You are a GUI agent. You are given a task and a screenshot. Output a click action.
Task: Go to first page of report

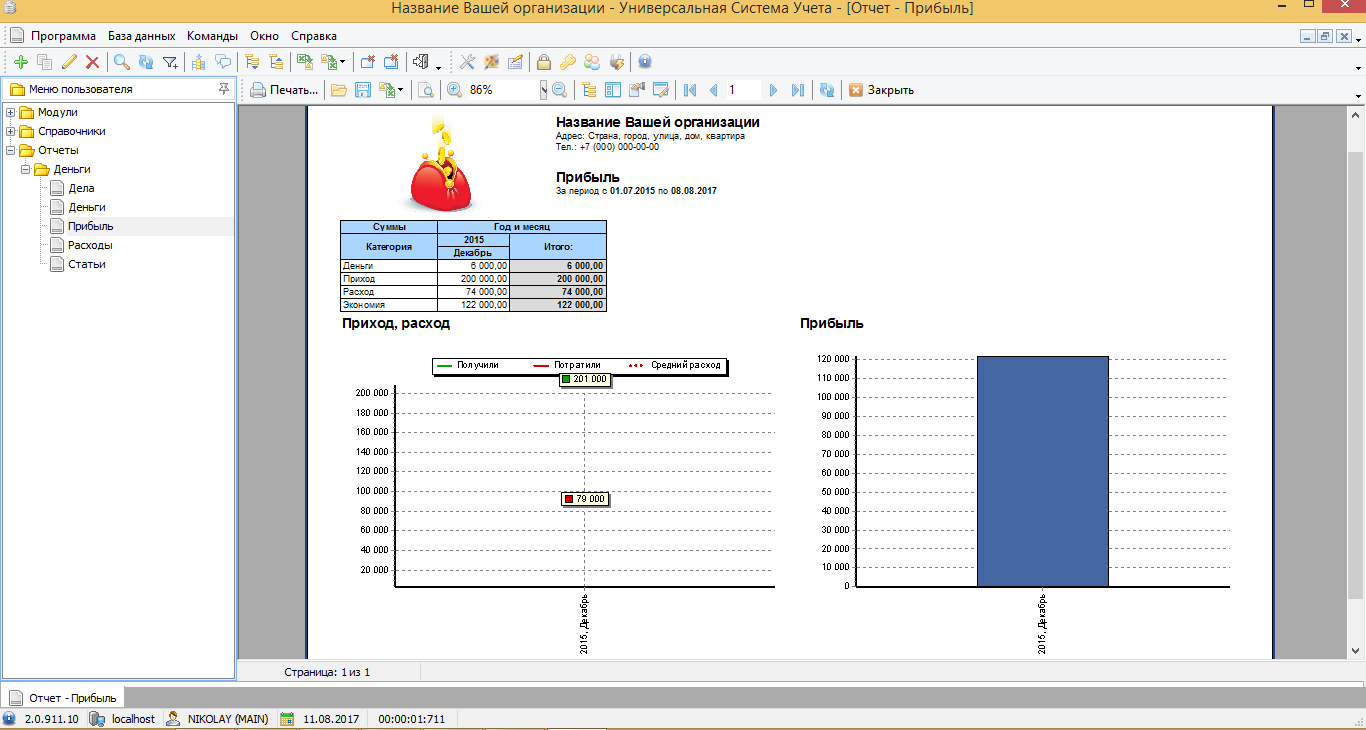pos(690,90)
